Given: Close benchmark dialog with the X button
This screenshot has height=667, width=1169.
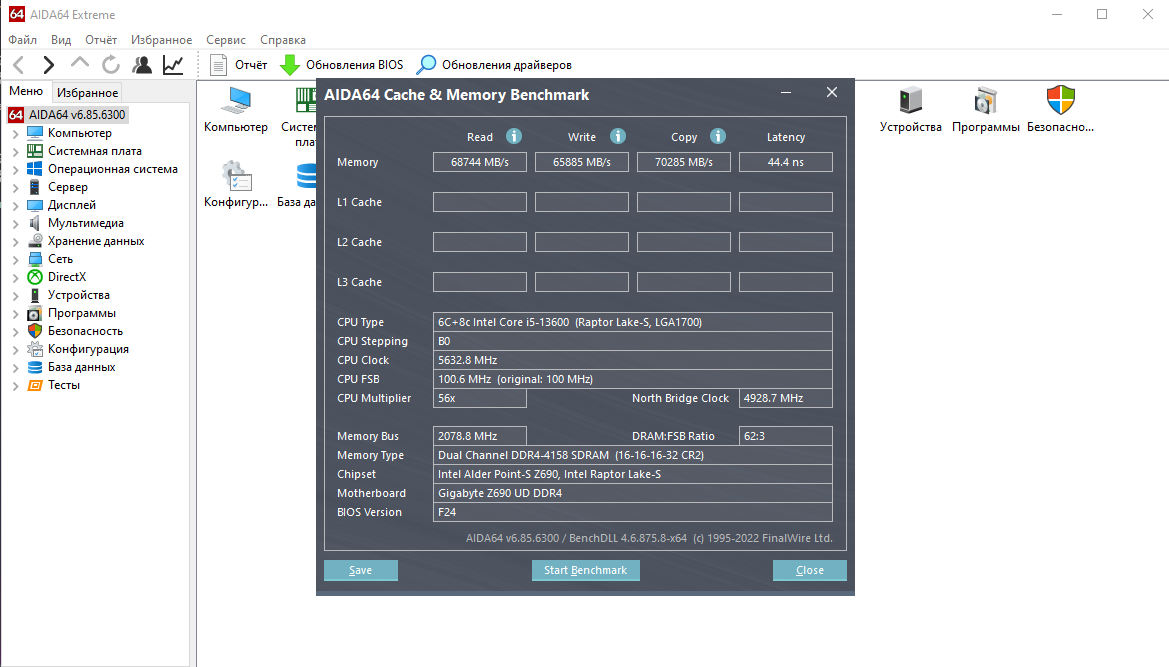Looking at the screenshot, I should [832, 92].
